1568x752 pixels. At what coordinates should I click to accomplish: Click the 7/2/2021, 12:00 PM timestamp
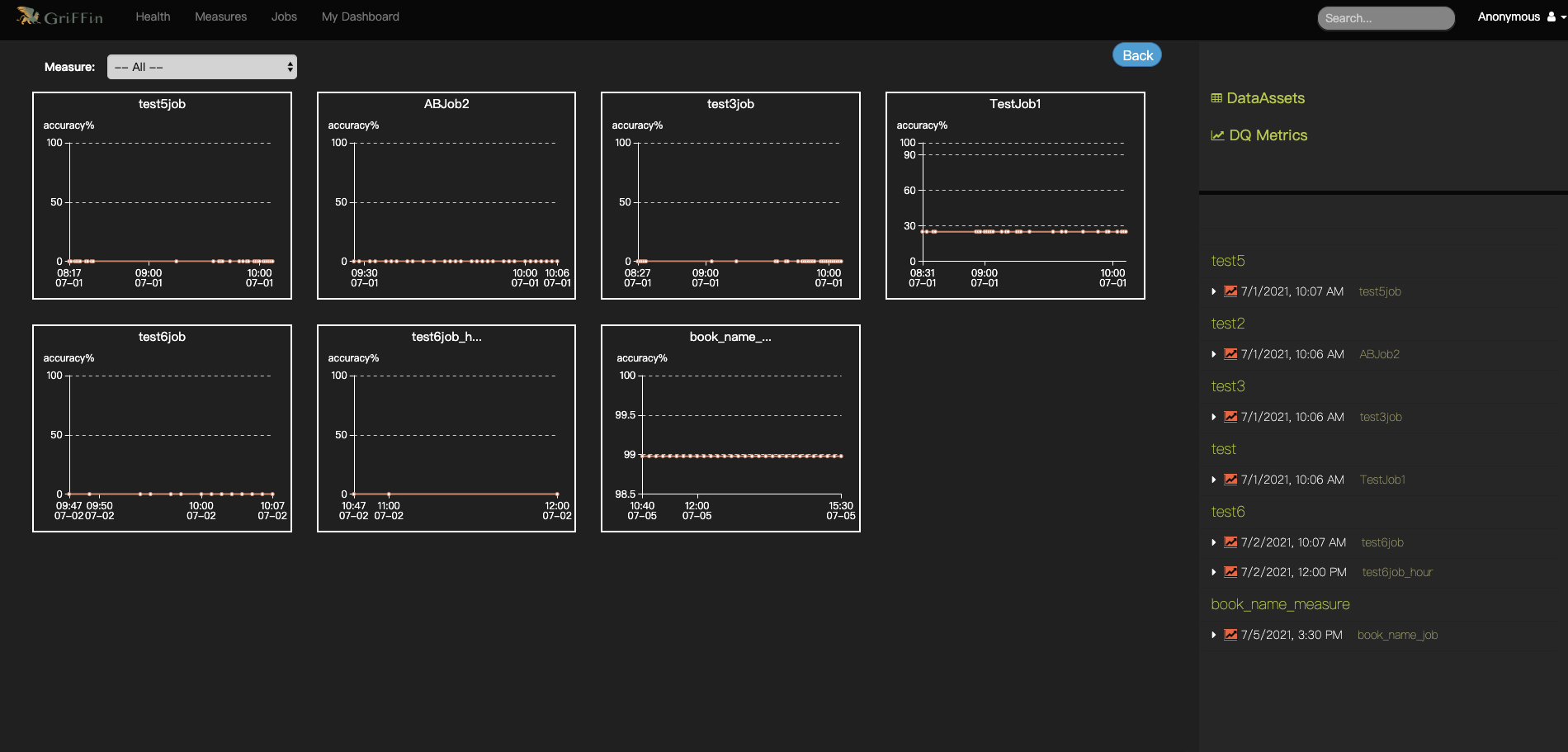[x=1293, y=572]
